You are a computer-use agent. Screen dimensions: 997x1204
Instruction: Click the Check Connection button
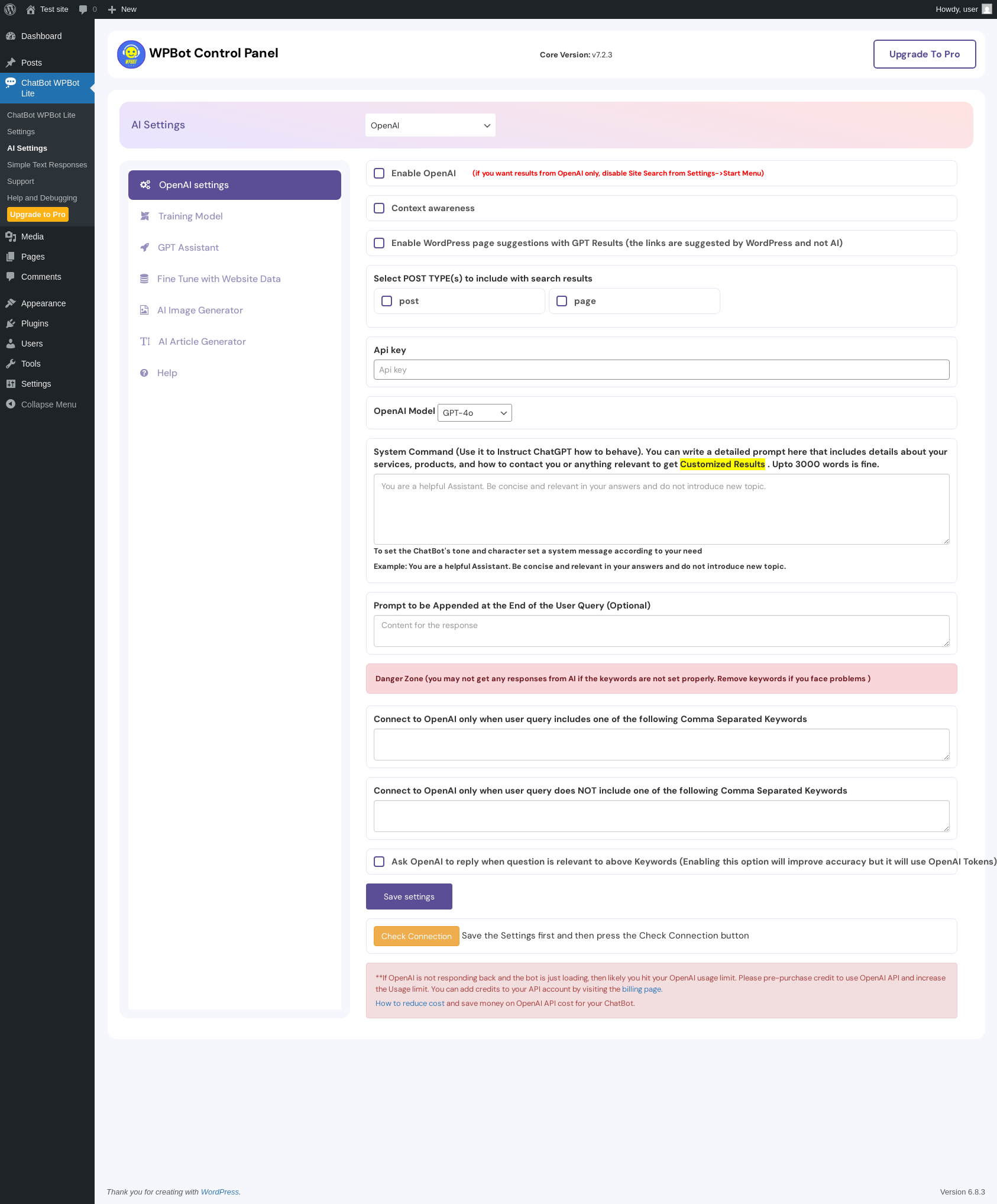416,936
